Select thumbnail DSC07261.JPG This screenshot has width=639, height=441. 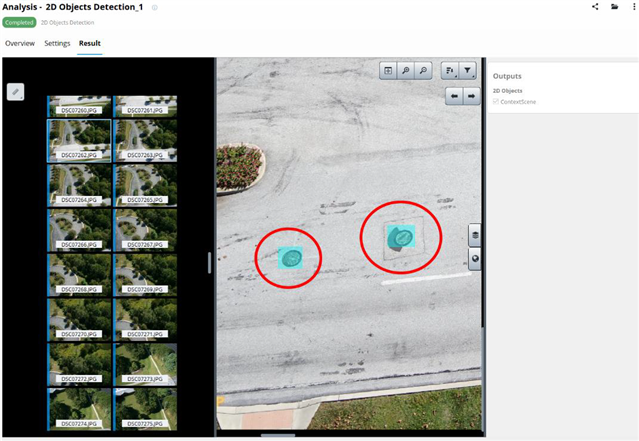click(x=145, y=106)
